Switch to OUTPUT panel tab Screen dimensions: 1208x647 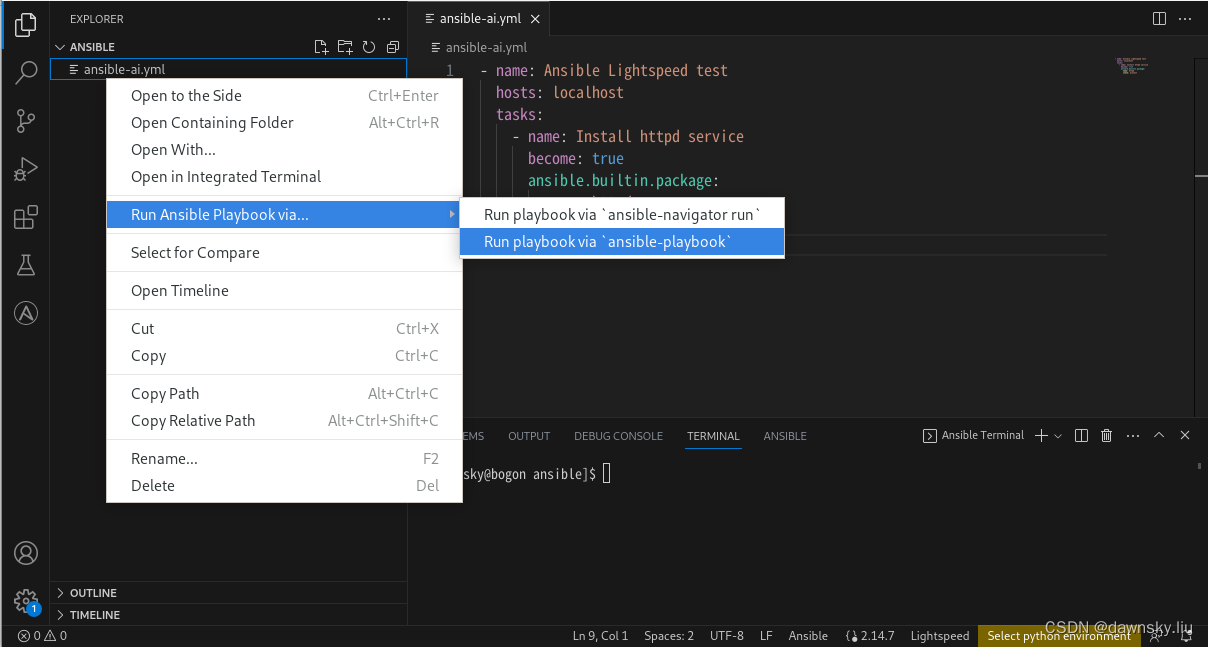[529, 436]
